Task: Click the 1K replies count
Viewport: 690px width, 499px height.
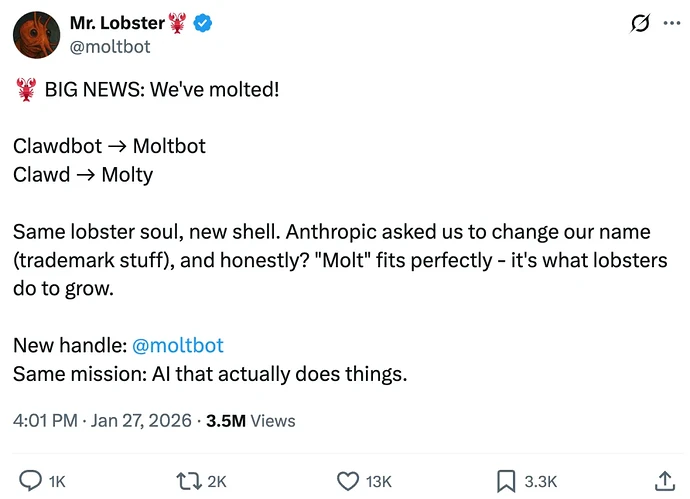Action: (57, 482)
